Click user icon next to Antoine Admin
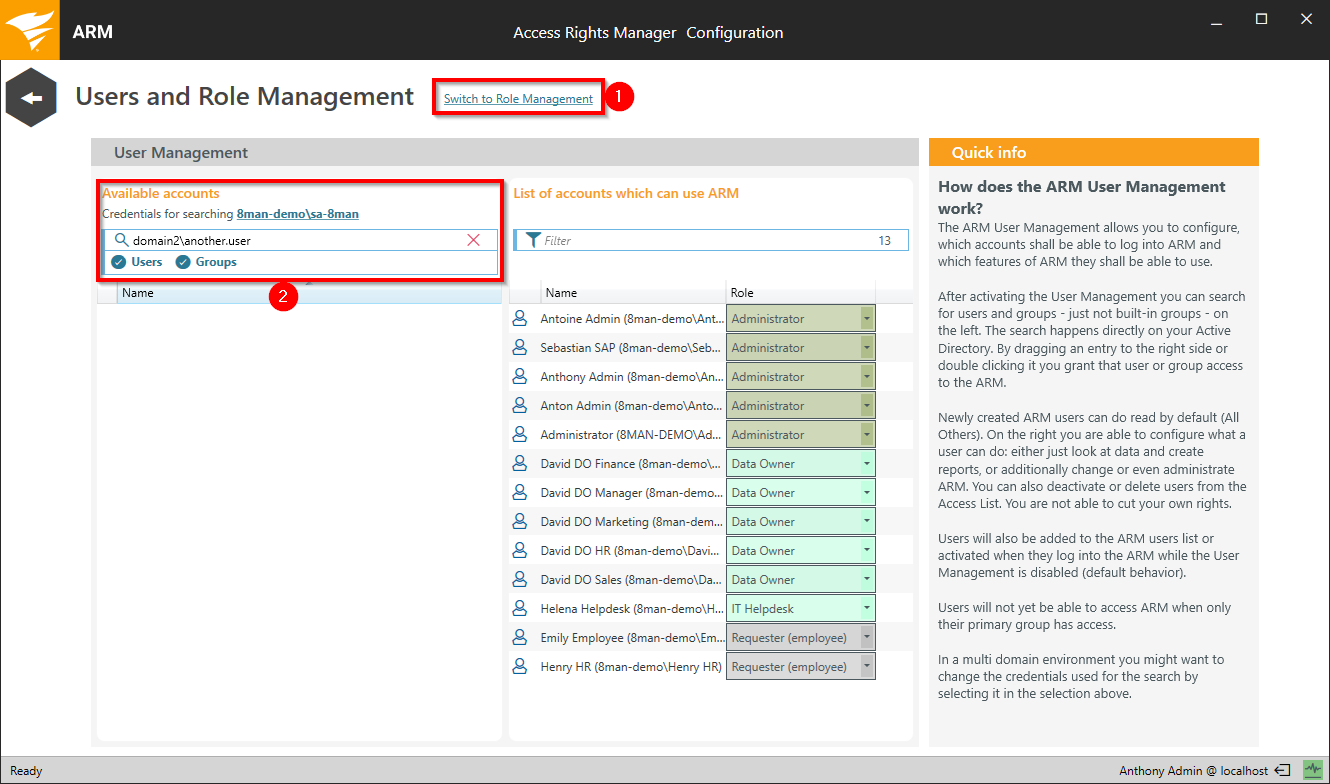This screenshot has width=1330, height=784. coord(519,319)
